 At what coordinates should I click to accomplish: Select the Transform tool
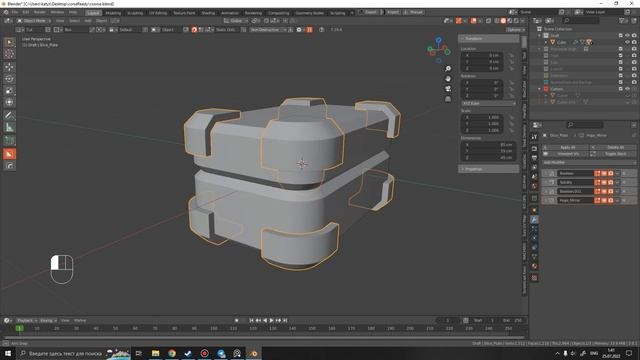9,102
